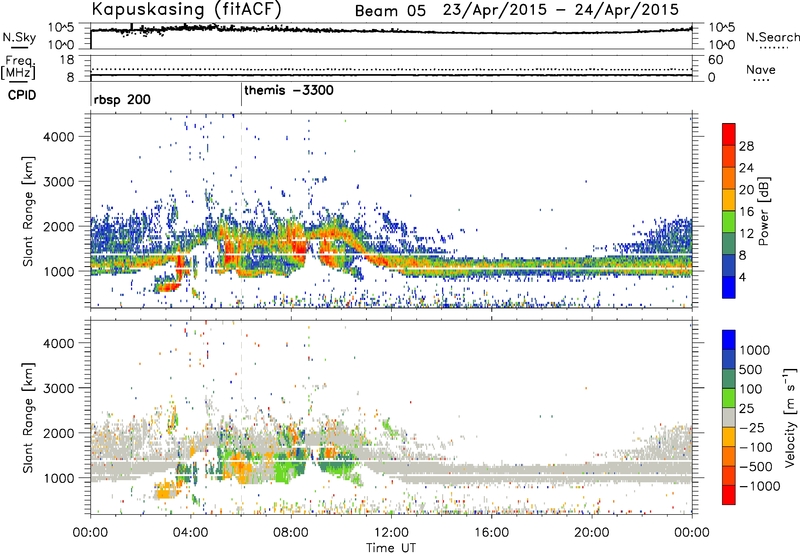
Task: Click the '28' value on the power colorbar
Action: [746, 146]
